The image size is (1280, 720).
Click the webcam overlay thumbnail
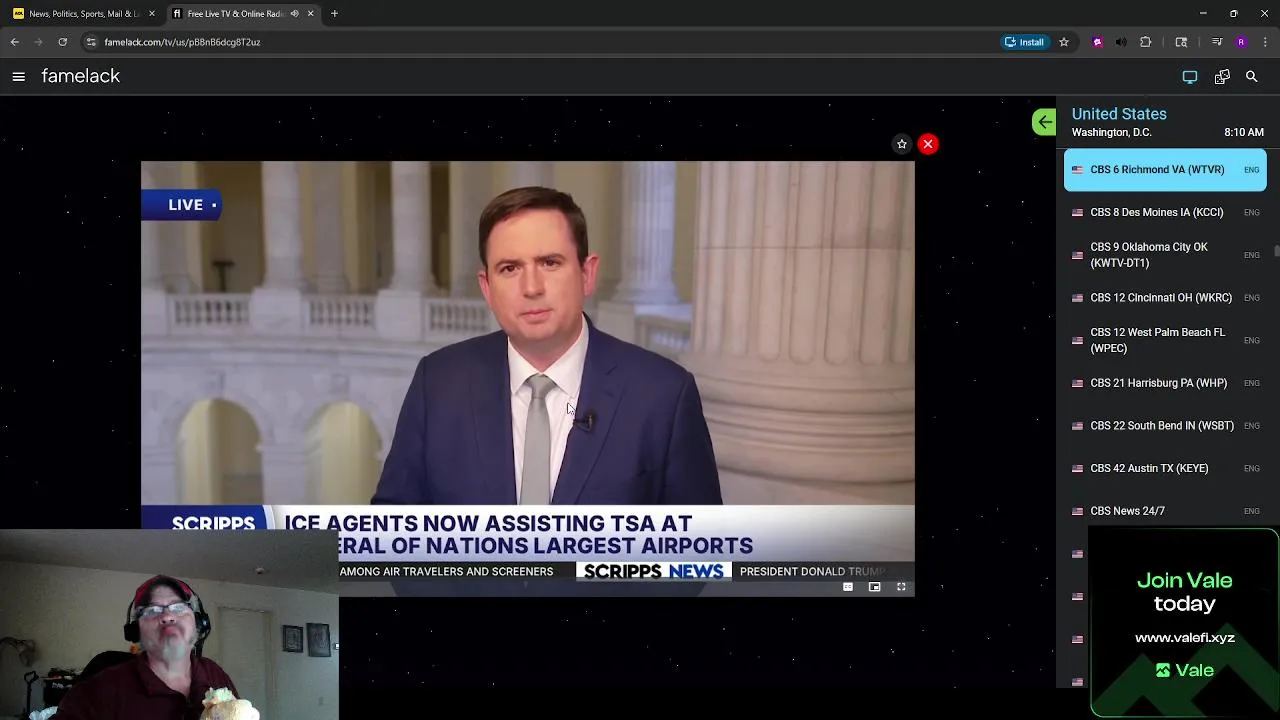pyautogui.click(x=169, y=625)
